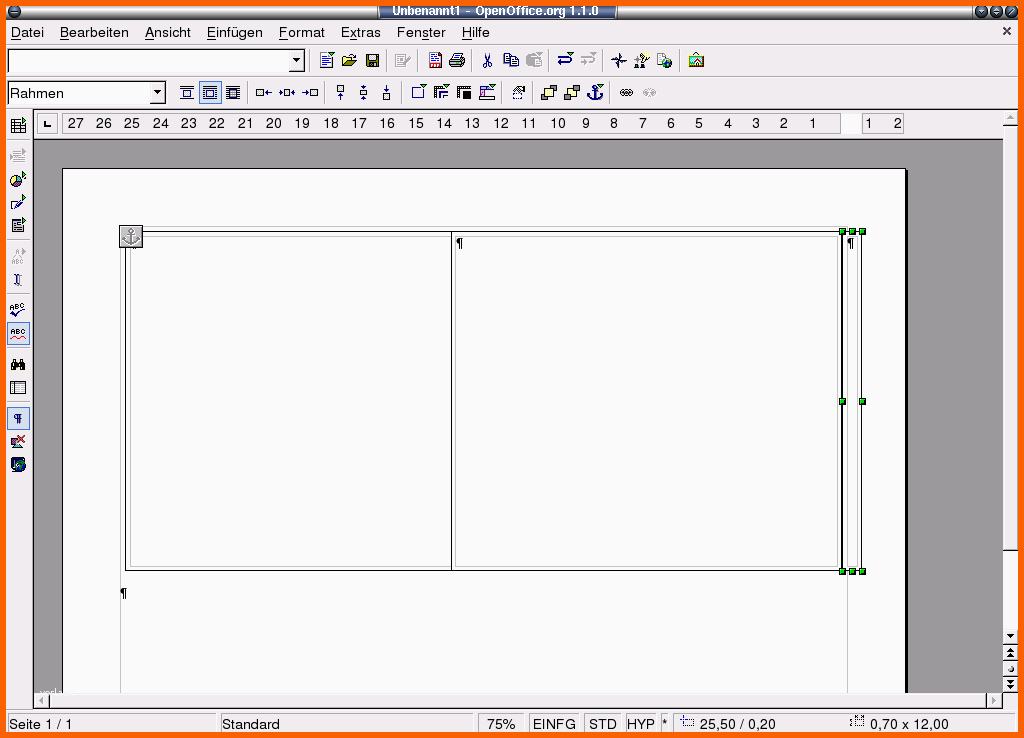Image resolution: width=1024 pixels, height=738 pixels.
Task: Click the Copy icon
Action: coord(511,61)
